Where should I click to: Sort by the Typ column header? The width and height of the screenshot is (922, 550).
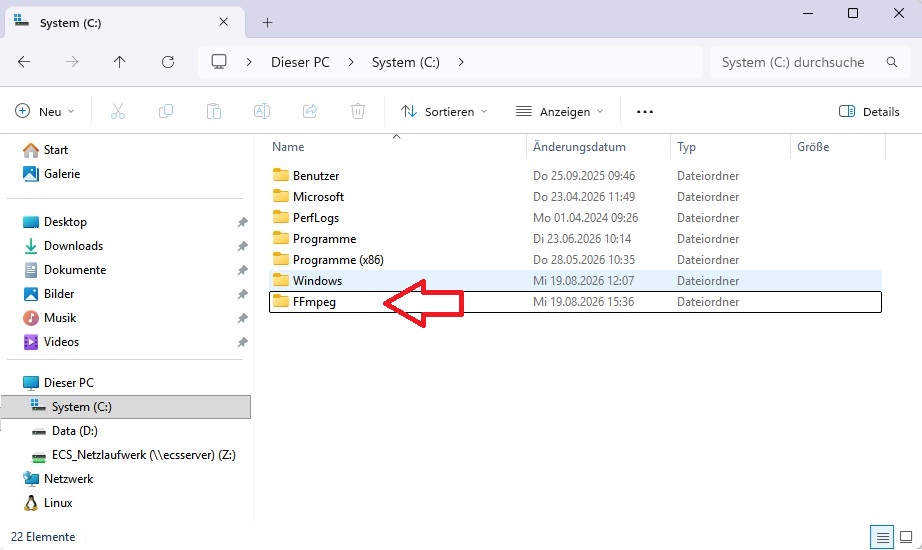(686, 147)
